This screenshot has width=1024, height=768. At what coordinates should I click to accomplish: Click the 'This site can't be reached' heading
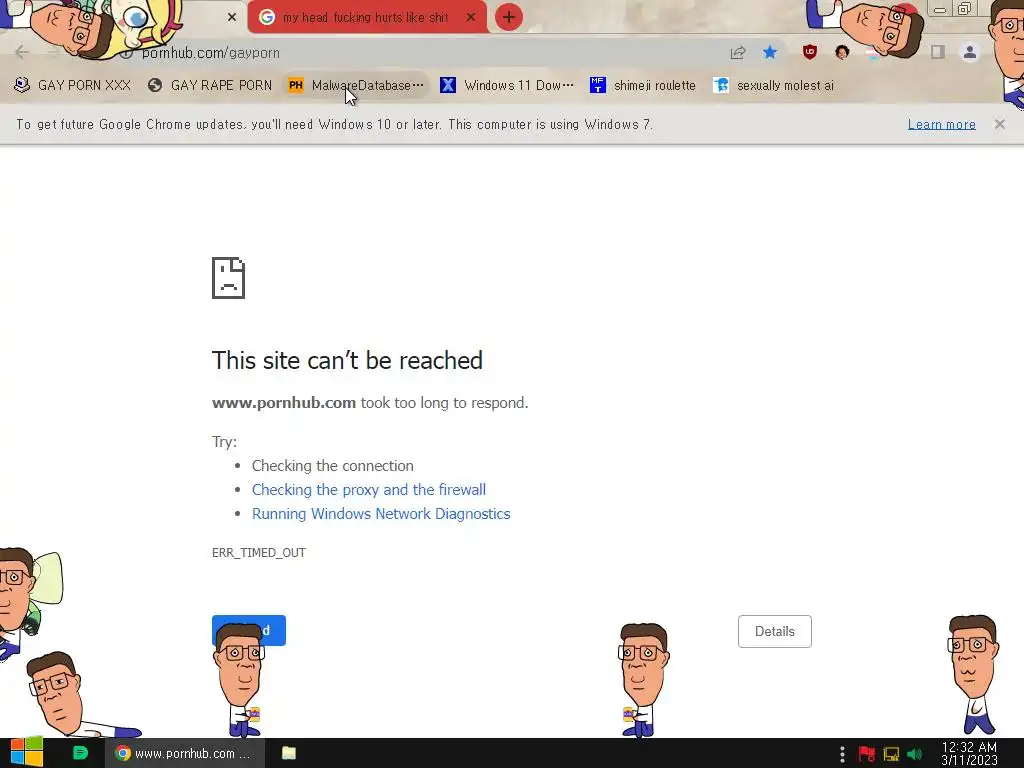(x=347, y=360)
